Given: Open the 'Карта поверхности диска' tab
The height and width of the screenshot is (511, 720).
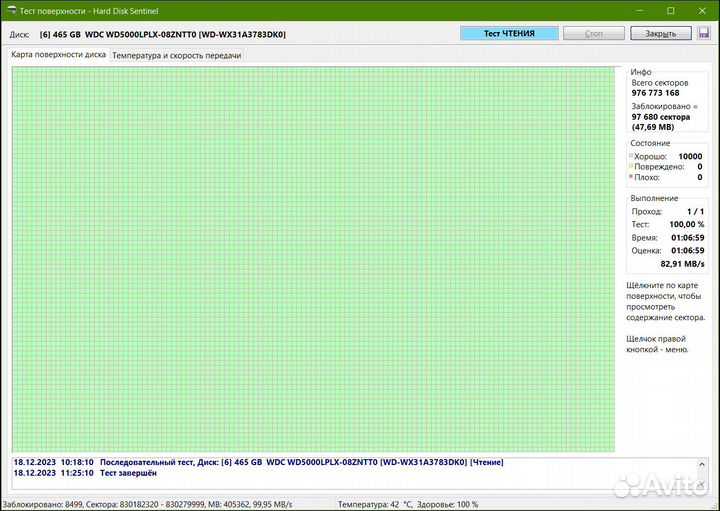Looking at the screenshot, I should pos(58,55).
